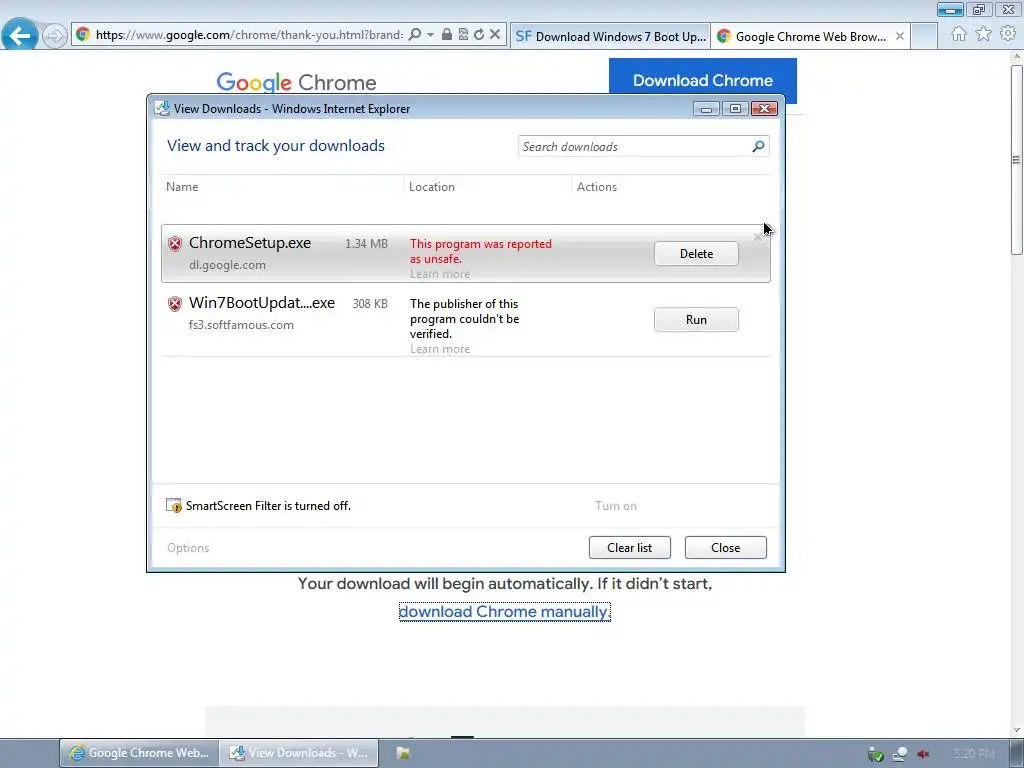Sort downloads by Name column
The image size is (1024, 768).
pyautogui.click(x=182, y=187)
